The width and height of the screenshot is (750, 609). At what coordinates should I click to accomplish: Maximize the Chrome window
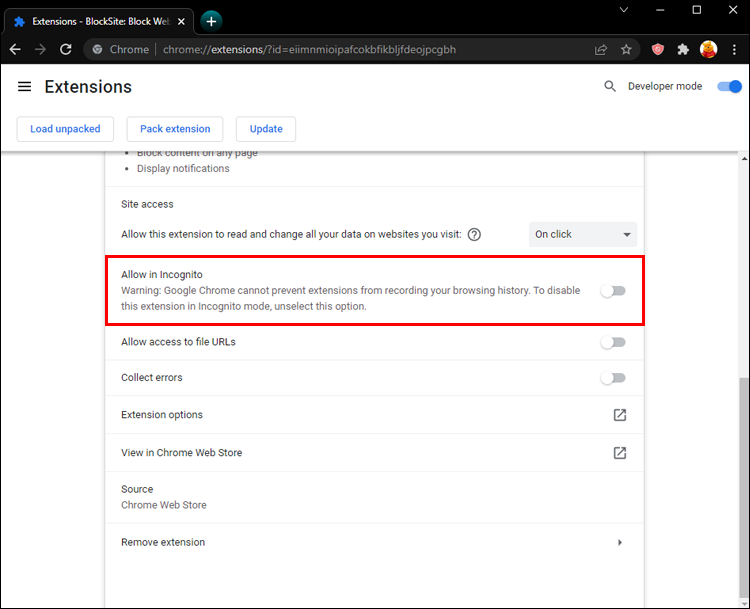(696, 10)
